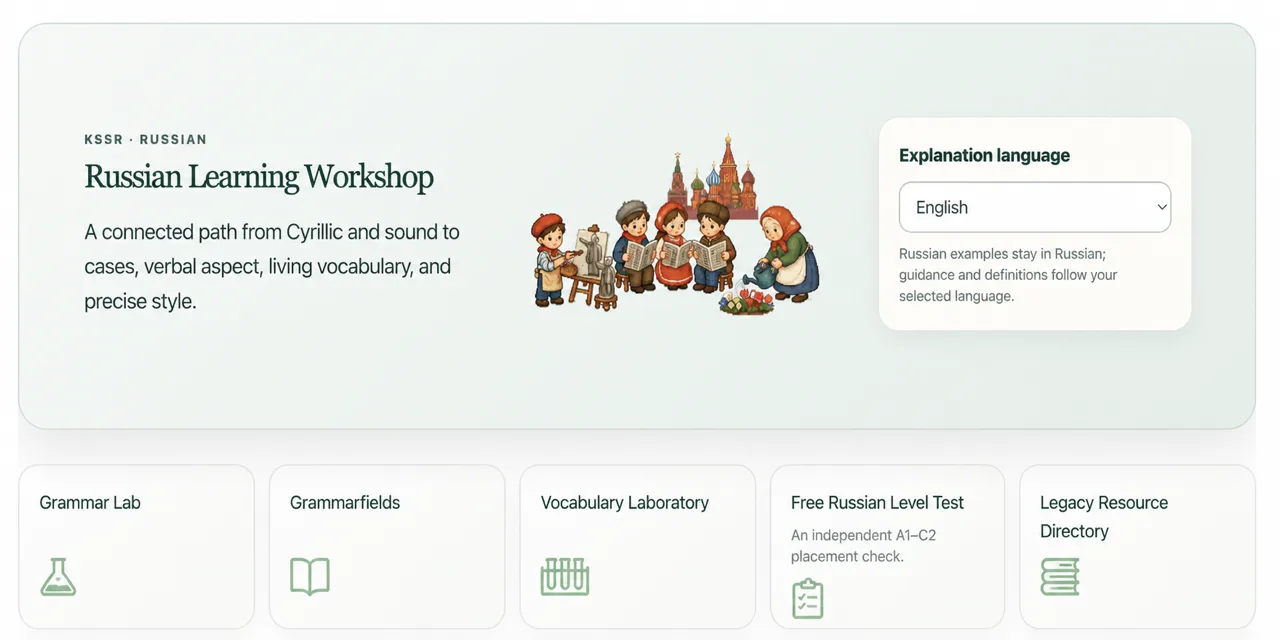Click the 'A connected path from Cyrillic' description
The width and height of the screenshot is (1280, 640).
(x=272, y=266)
